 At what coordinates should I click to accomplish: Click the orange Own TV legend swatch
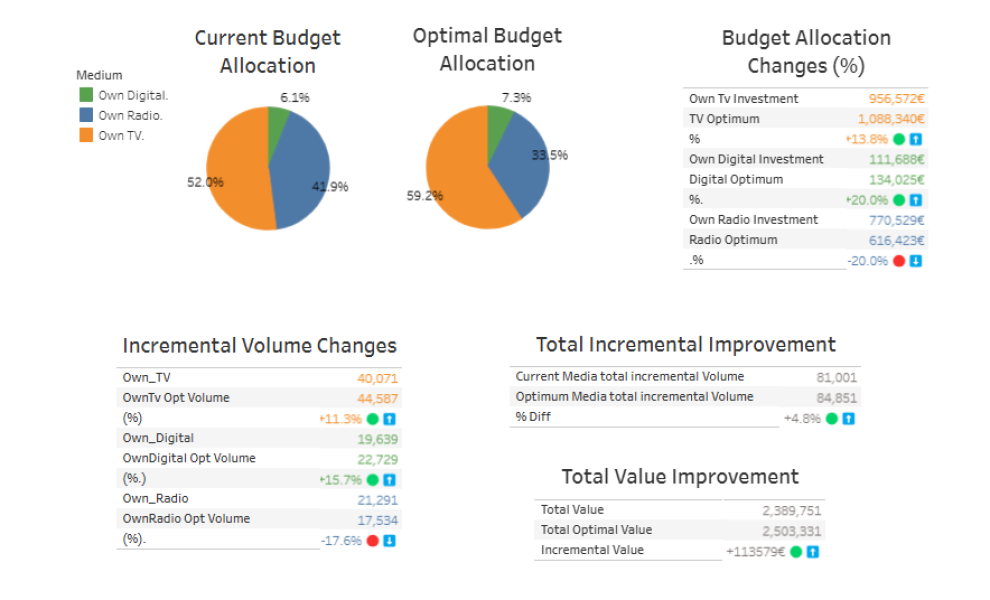point(86,135)
